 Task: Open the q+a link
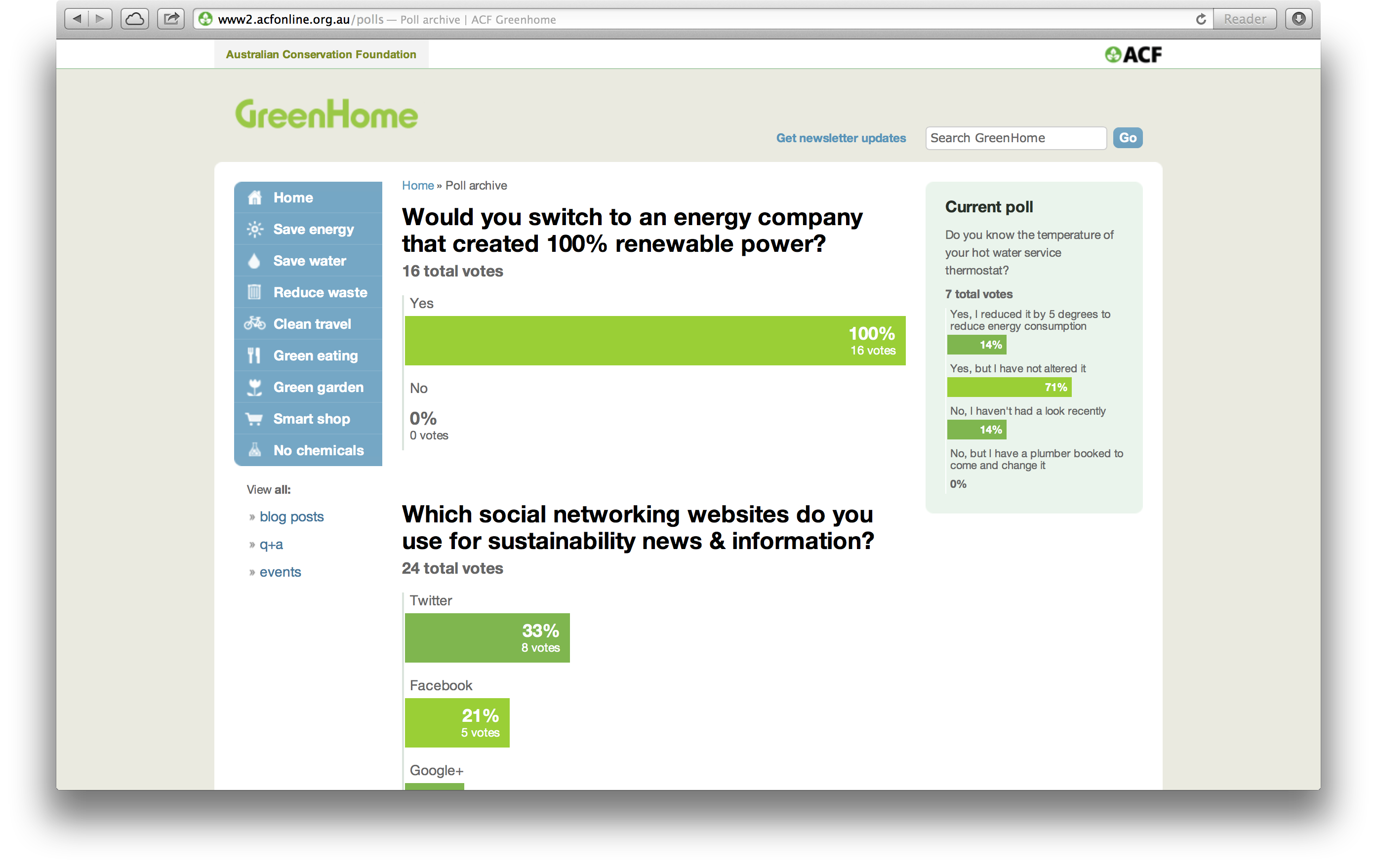[271, 545]
